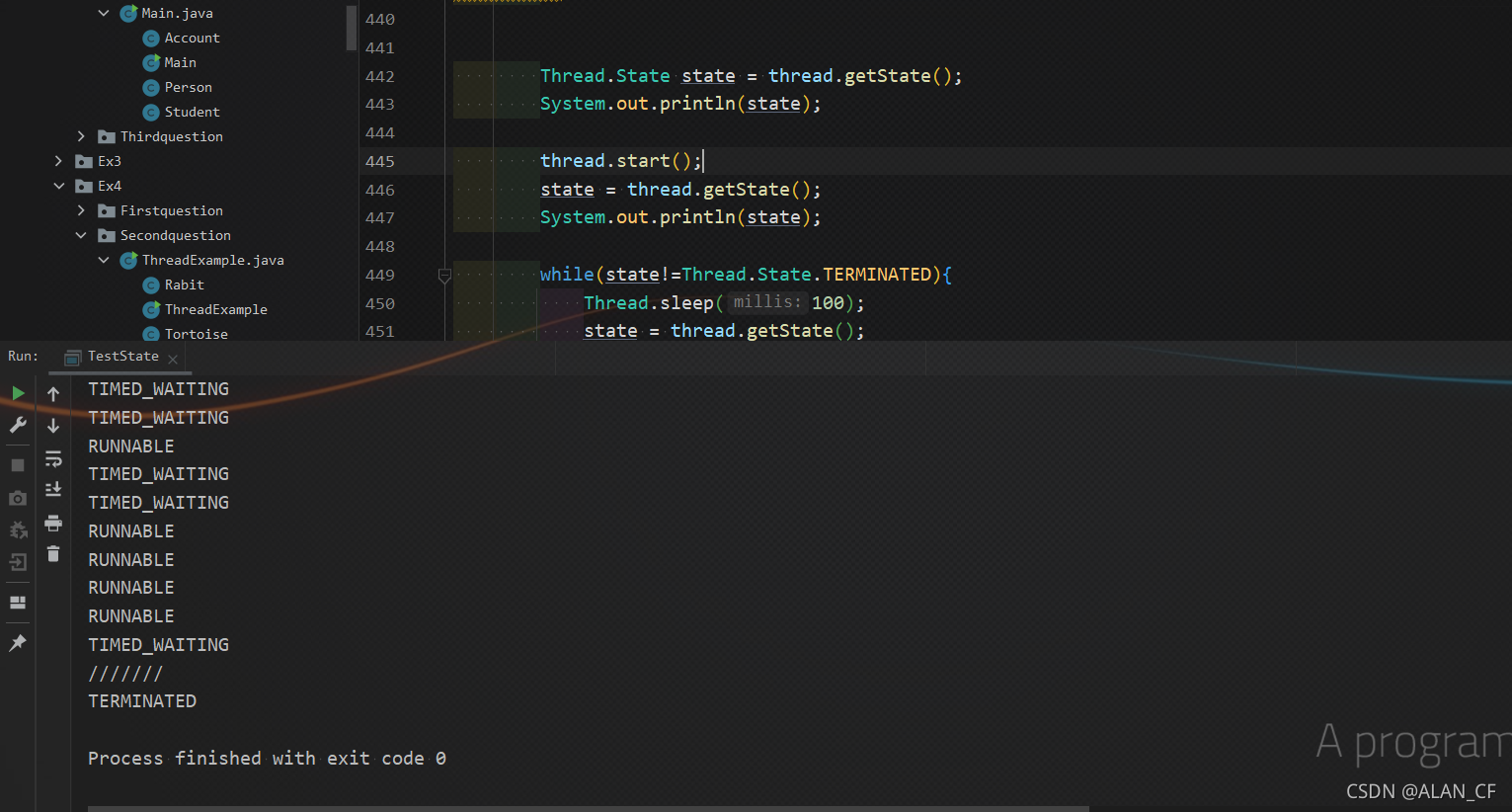Collapse the Ex4 folder
The width and height of the screenshot is (1512, 812).
point(58,186)
